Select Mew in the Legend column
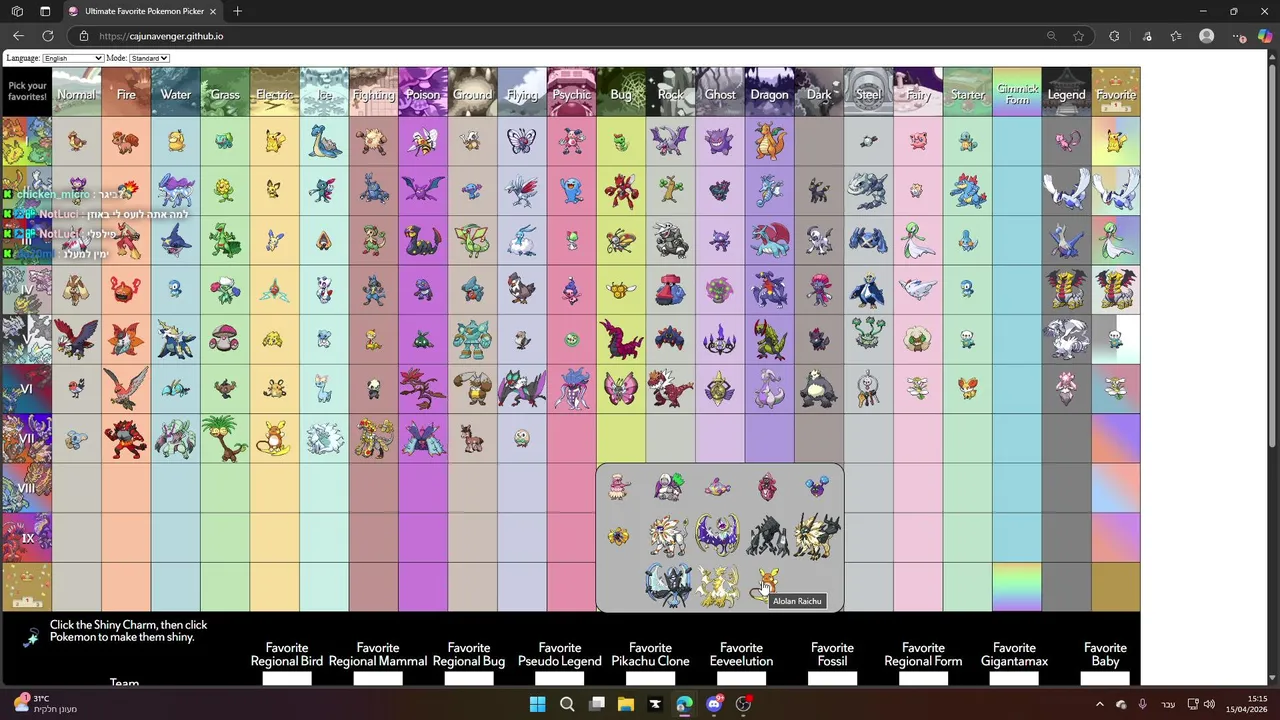 [1066, 142]
